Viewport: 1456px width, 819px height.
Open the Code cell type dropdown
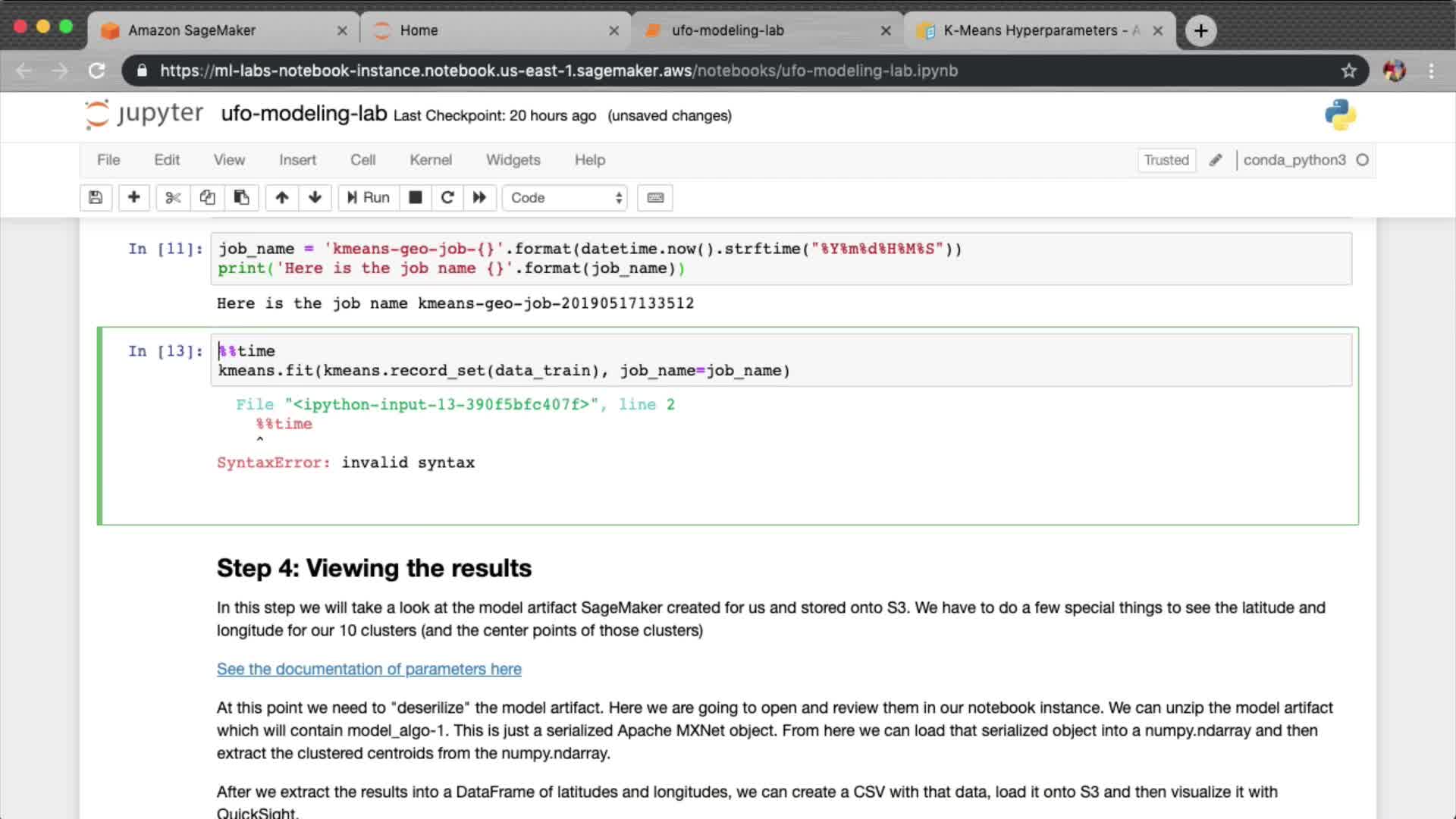tap(566, 198)
